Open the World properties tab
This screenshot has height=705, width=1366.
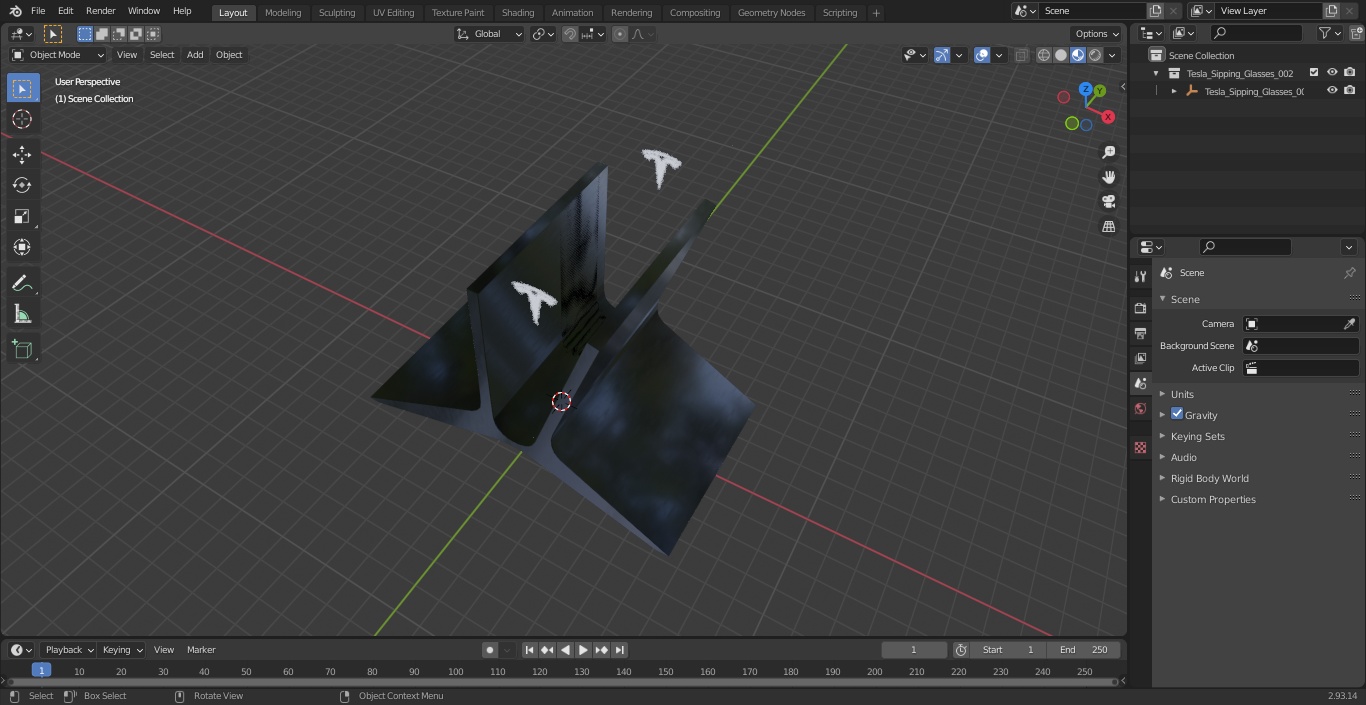click(1140, 408)
